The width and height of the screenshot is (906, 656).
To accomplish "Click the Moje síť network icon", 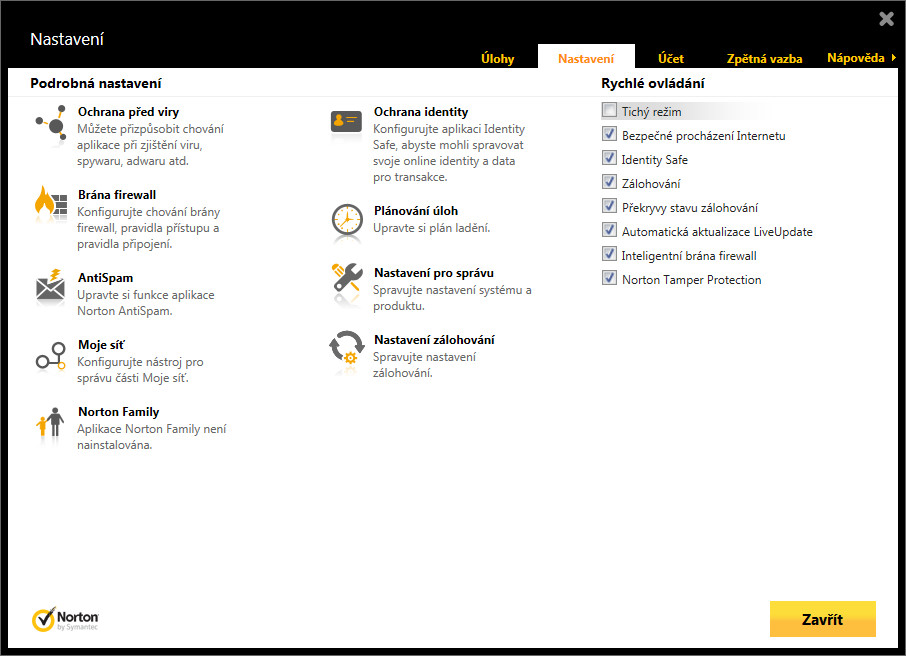I will click(51, 355).
